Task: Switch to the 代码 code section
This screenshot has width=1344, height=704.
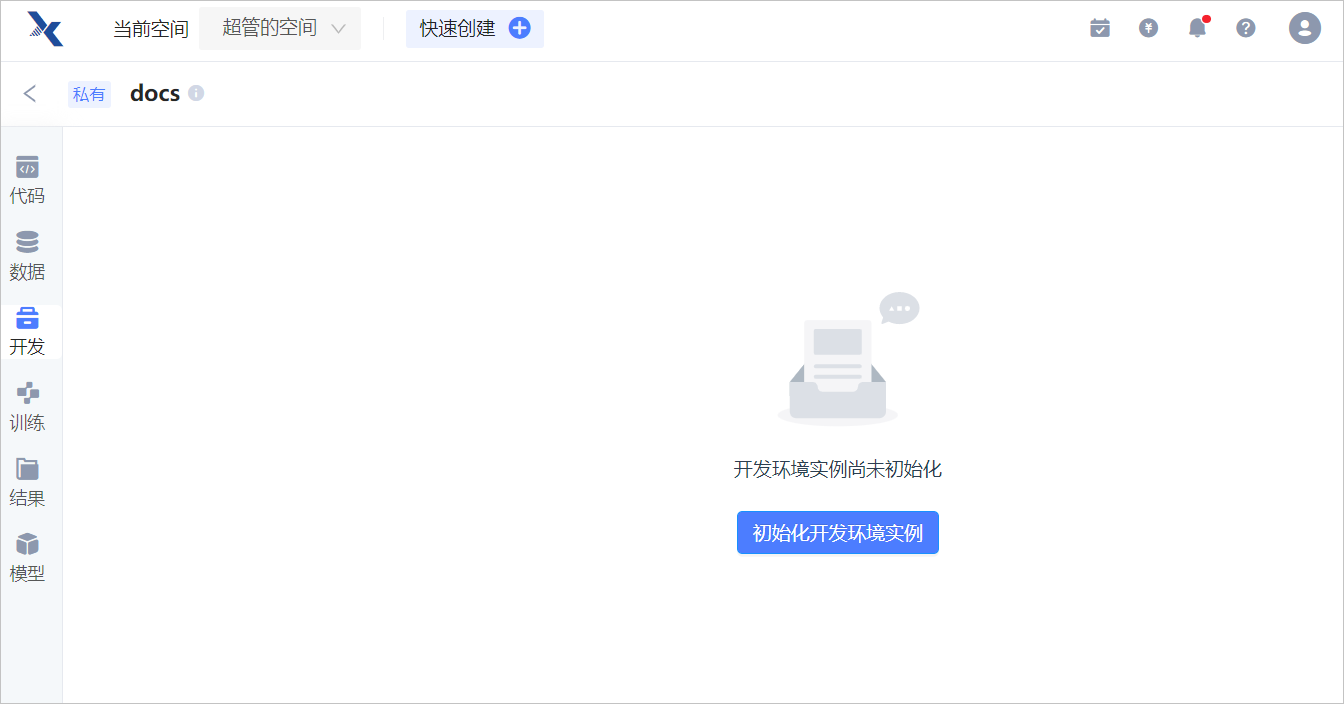Action: (28, 181)
